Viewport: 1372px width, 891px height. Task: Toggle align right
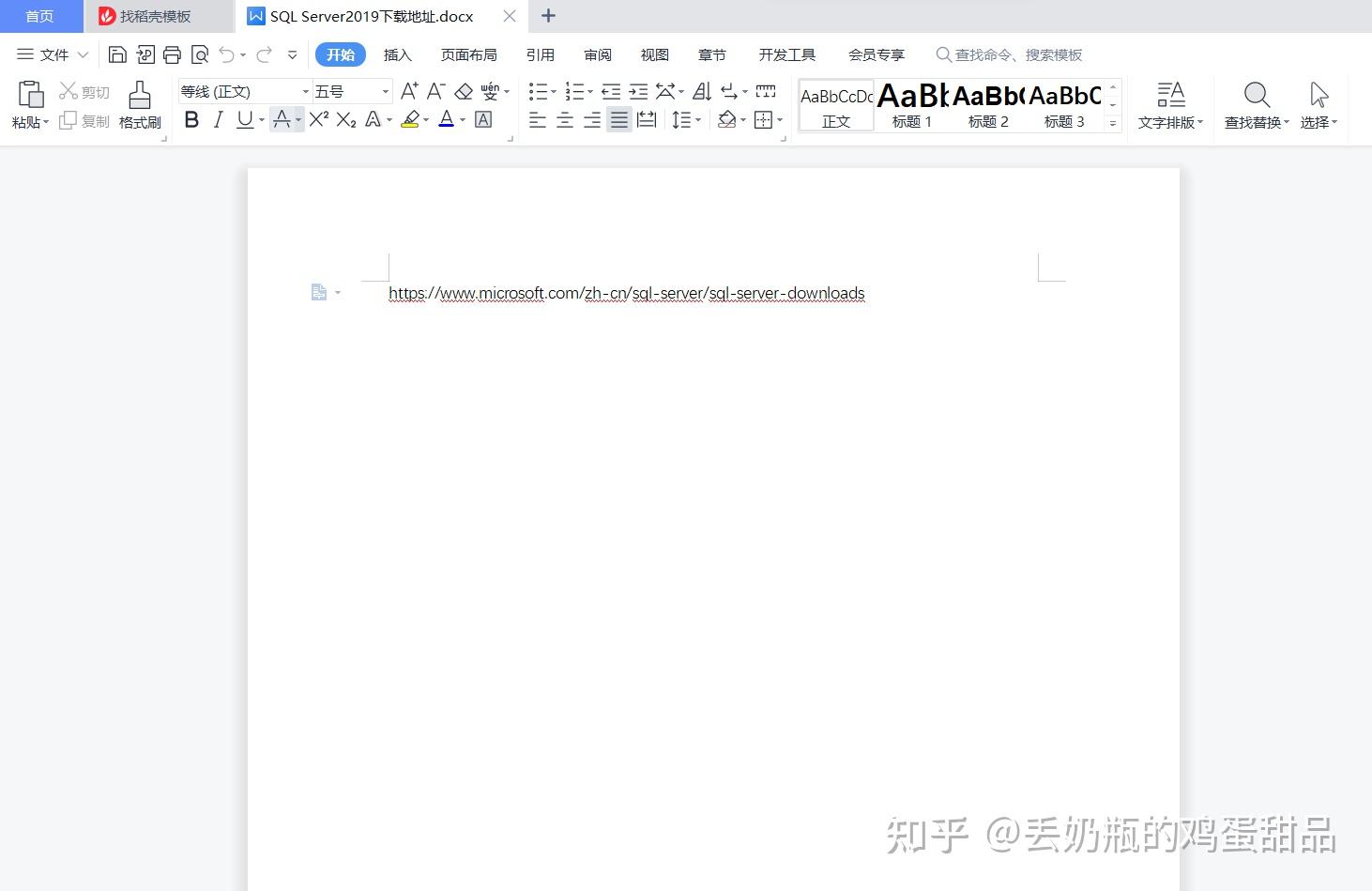click(x=592, y=119)
